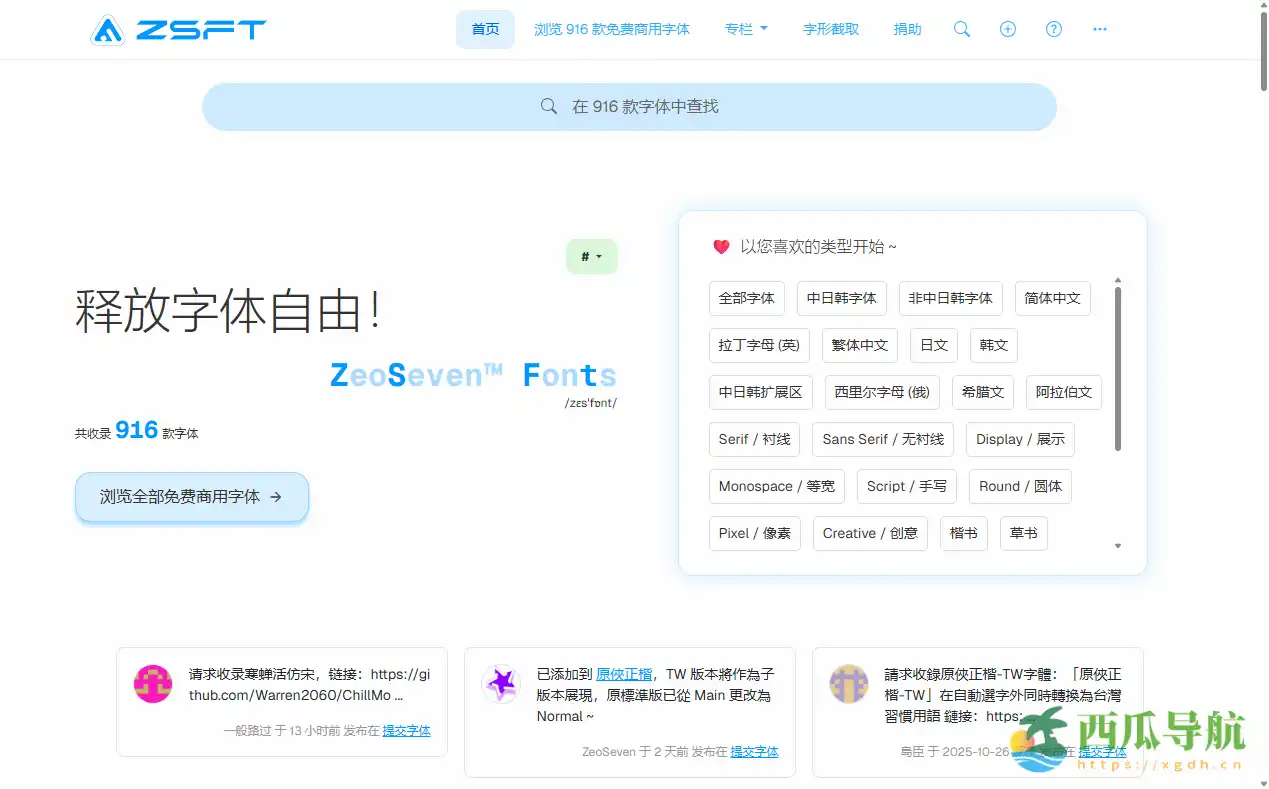The image size is (1269, 789).
Task: Open the green # category dropdown
Action: (x=591, y=256)
